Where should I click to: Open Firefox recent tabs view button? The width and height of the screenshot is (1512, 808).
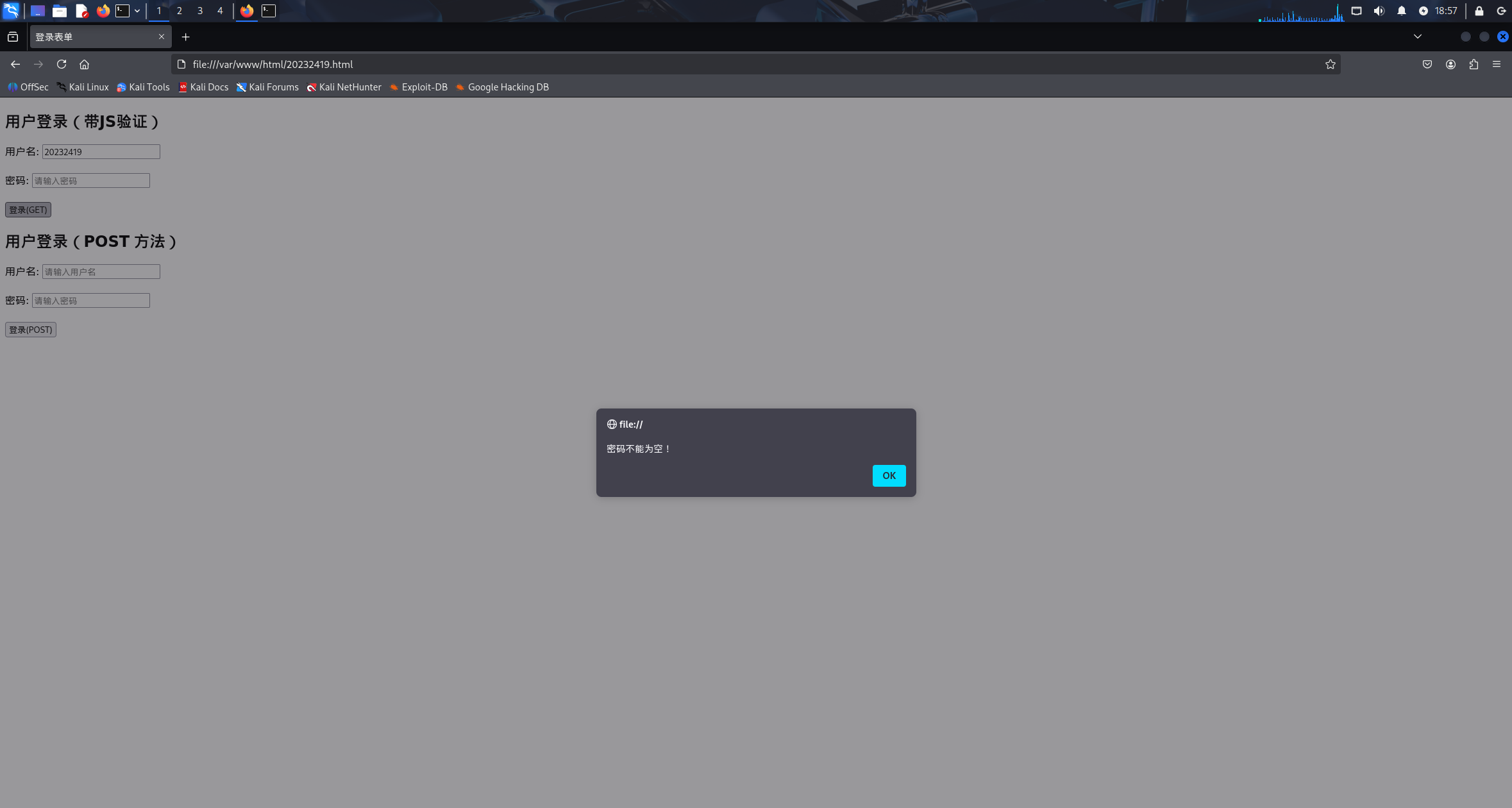tap(13, 37)
